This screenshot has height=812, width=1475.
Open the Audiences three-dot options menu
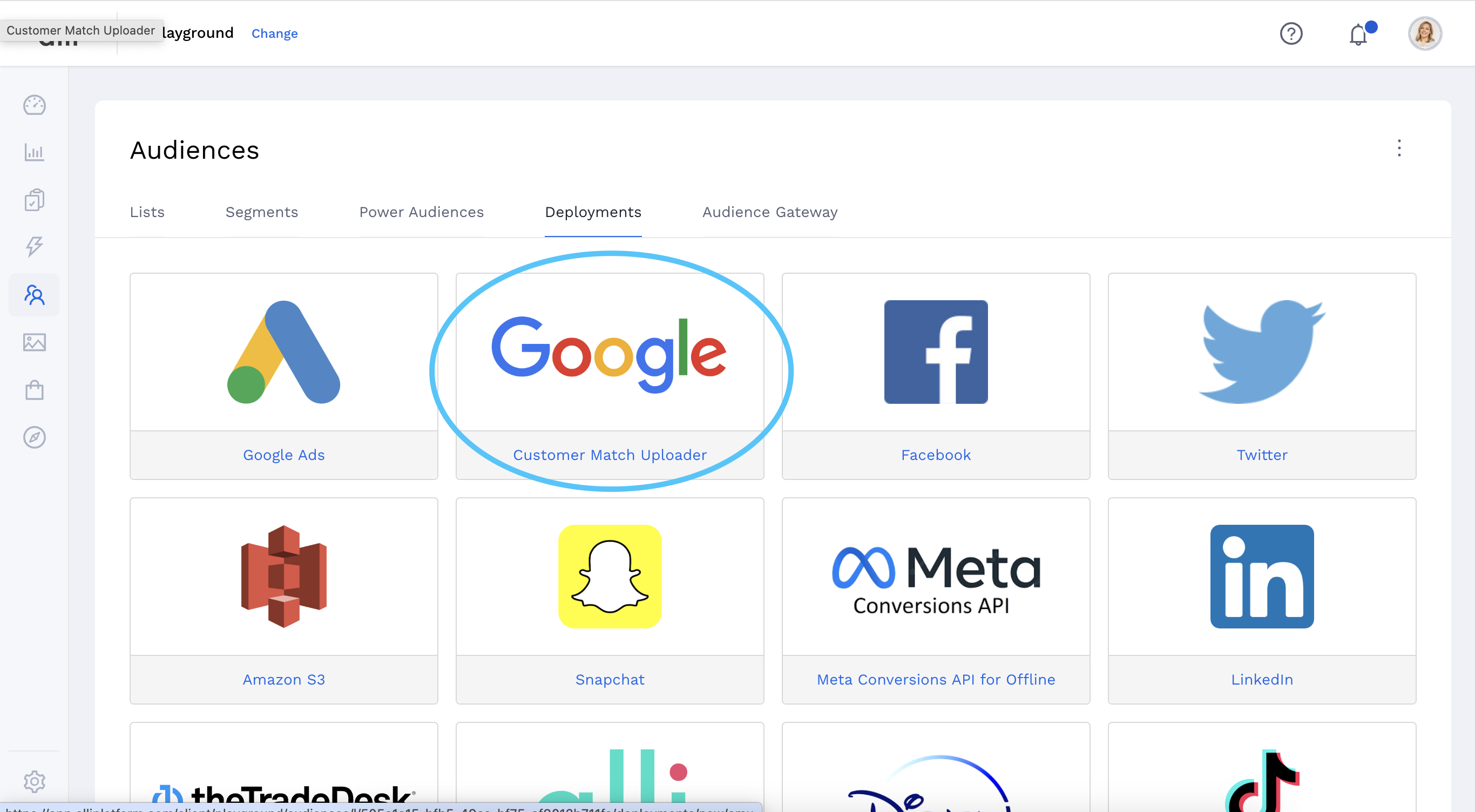(x=1399, y=148)
